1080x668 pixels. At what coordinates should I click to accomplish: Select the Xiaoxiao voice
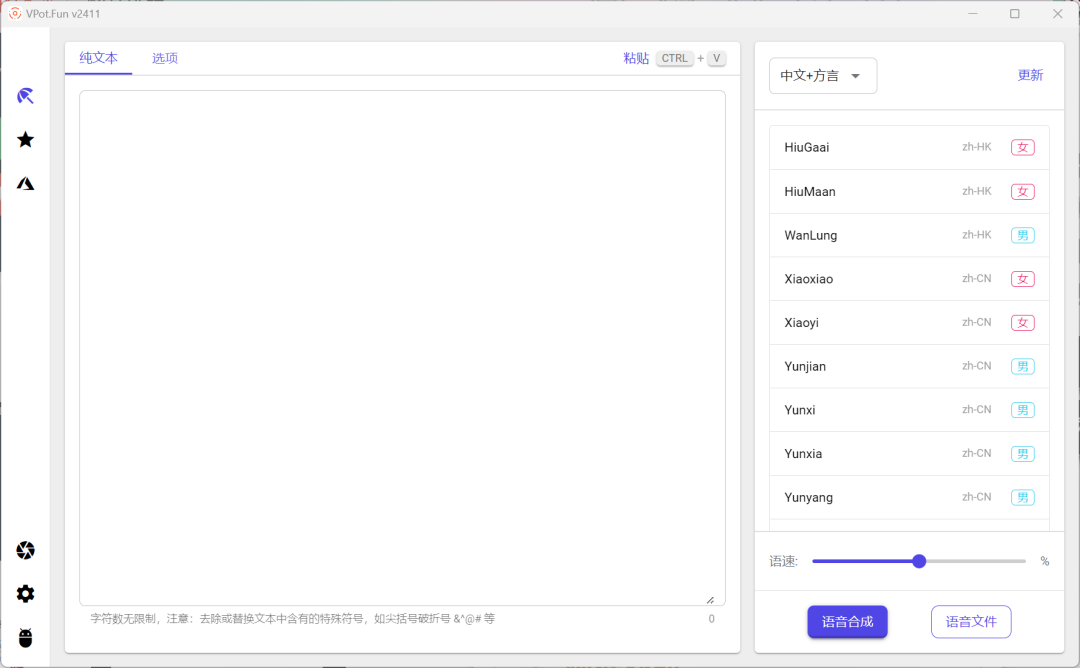pyautogui.click(x=909, y=279)
